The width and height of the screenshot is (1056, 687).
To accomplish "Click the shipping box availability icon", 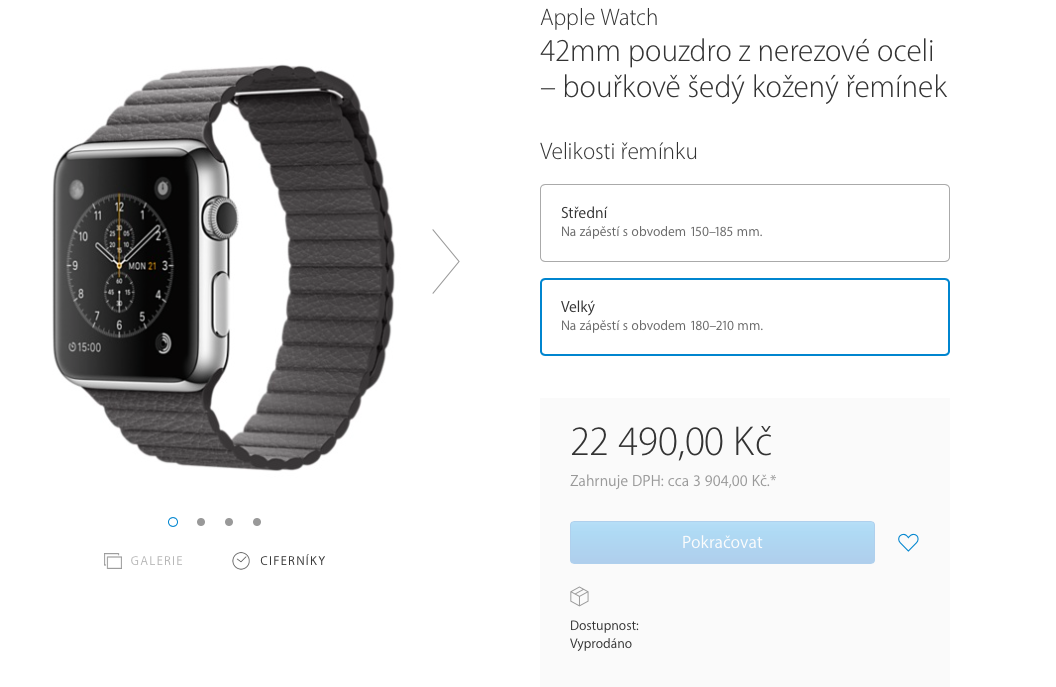I will tap(579, 596).
